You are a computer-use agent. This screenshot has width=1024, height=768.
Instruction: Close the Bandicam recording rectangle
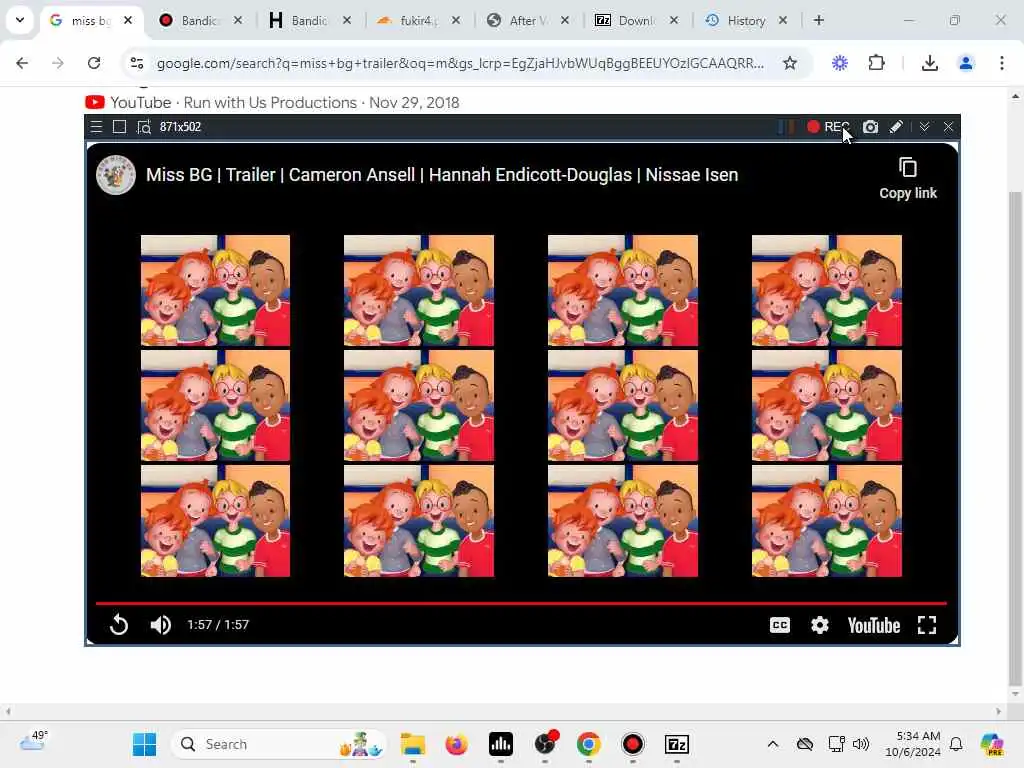click(948, 127)
